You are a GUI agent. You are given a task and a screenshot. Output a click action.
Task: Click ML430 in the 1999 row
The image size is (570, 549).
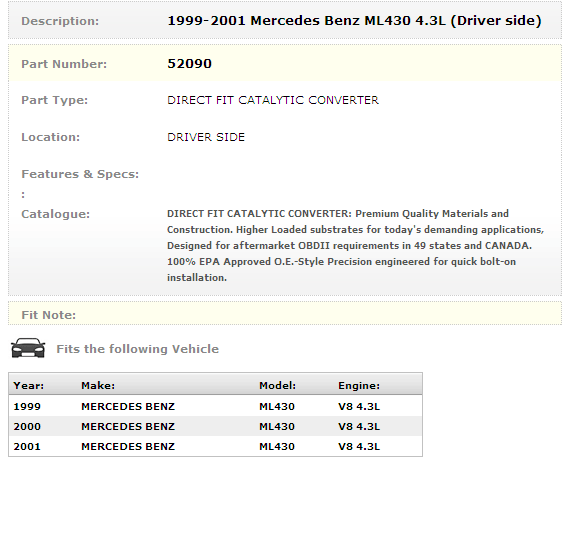click(x=277, y=406)
